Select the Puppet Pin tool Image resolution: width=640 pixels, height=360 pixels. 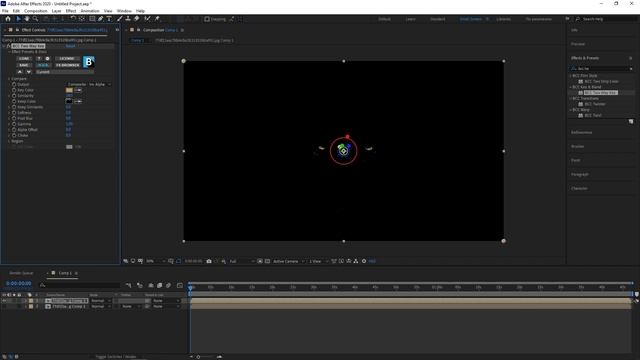[157, 19]
